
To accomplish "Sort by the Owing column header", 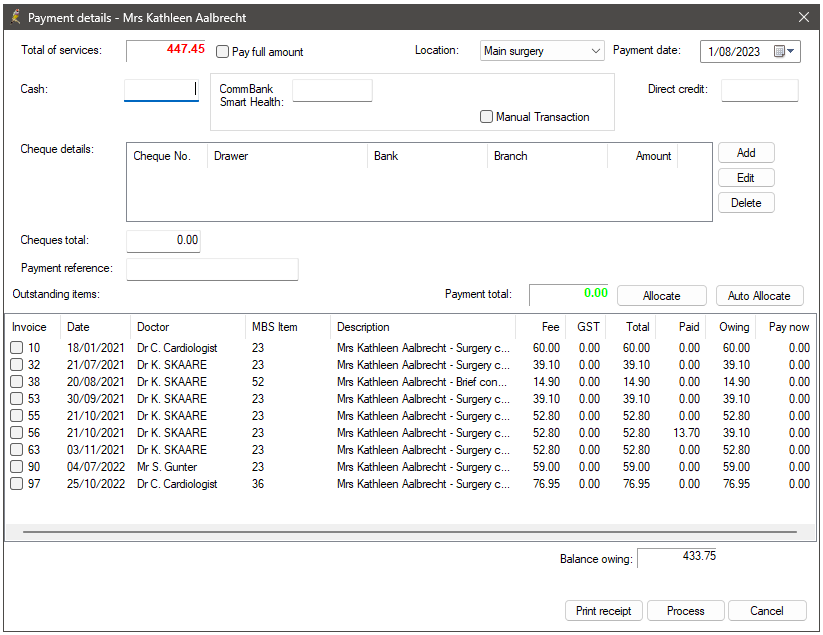I will 731,327.
